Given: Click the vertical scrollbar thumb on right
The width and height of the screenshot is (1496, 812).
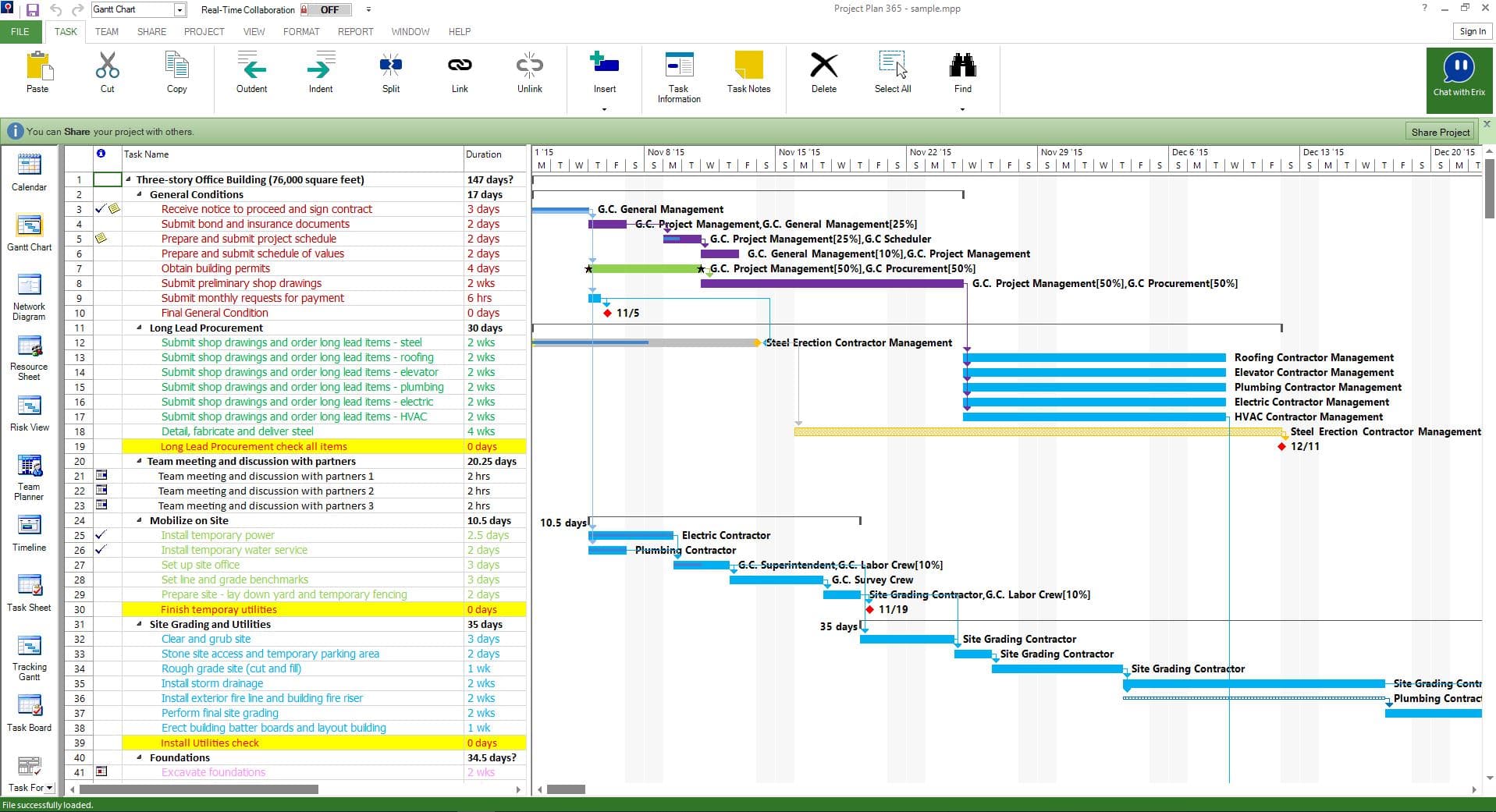Looking at the screenshot, I should 1489,190.
